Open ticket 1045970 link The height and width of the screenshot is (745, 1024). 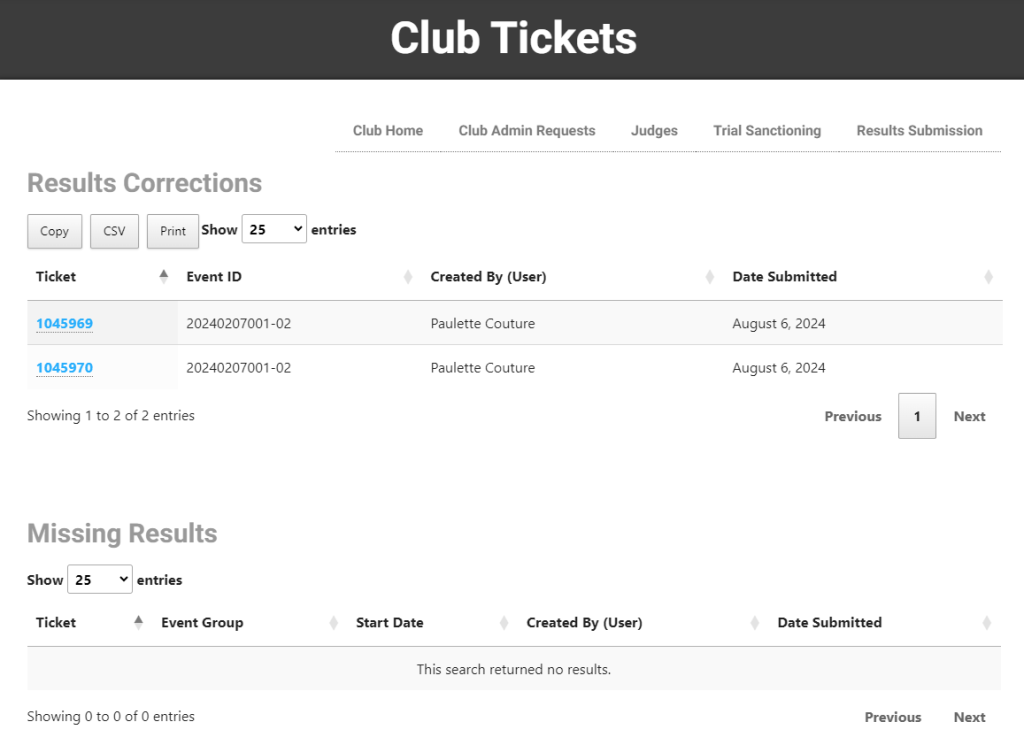point(64,368)
